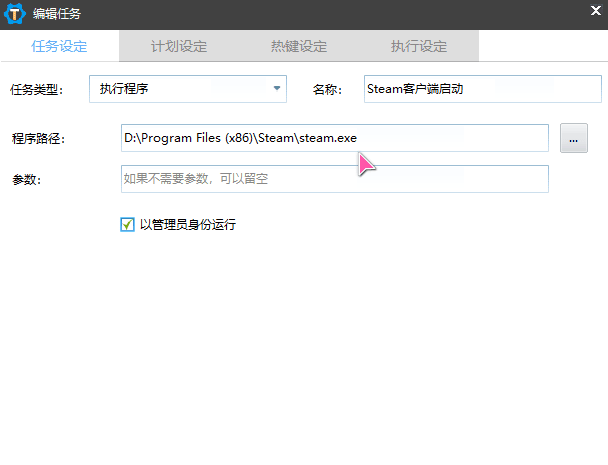
Task: Open the 计划设定 tab
Action: (x=179, y=46)
